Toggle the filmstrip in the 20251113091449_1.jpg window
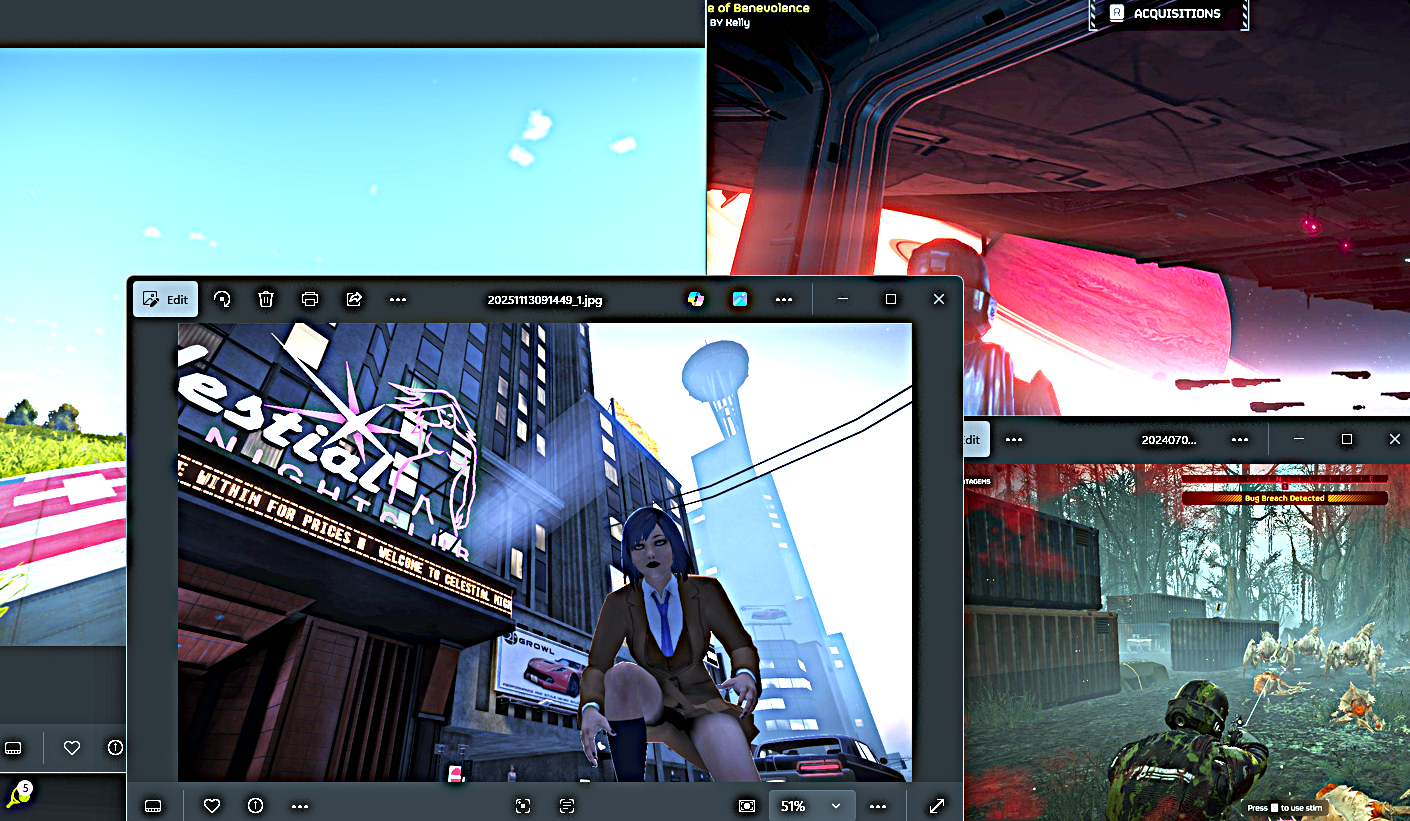This screenshot has height=821, width=1410. (153, 805)
